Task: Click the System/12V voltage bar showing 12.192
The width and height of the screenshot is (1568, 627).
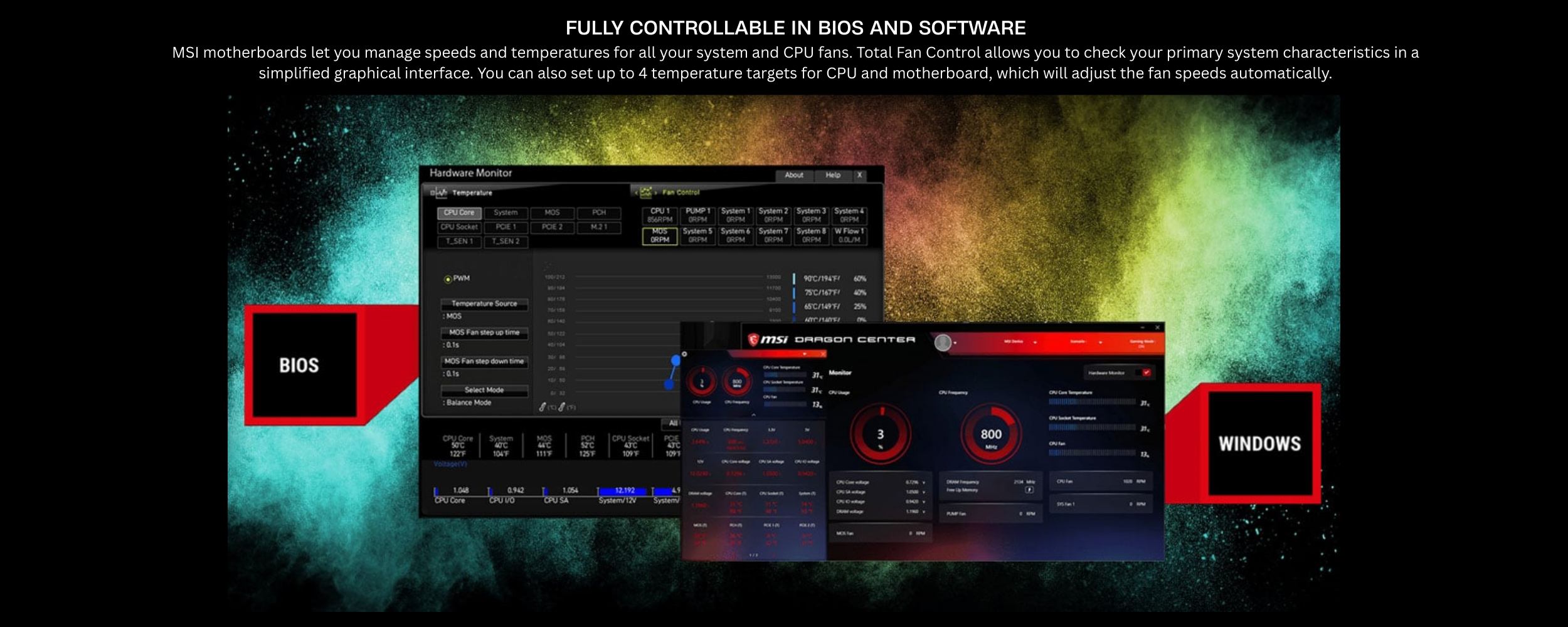Action: pyautogui.click(x=622, y=491)
